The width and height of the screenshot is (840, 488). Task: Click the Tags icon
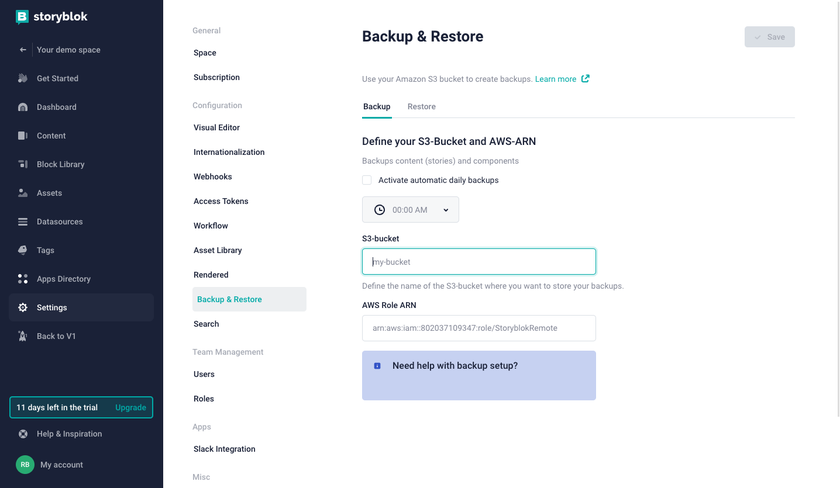(x=23, y=250)
